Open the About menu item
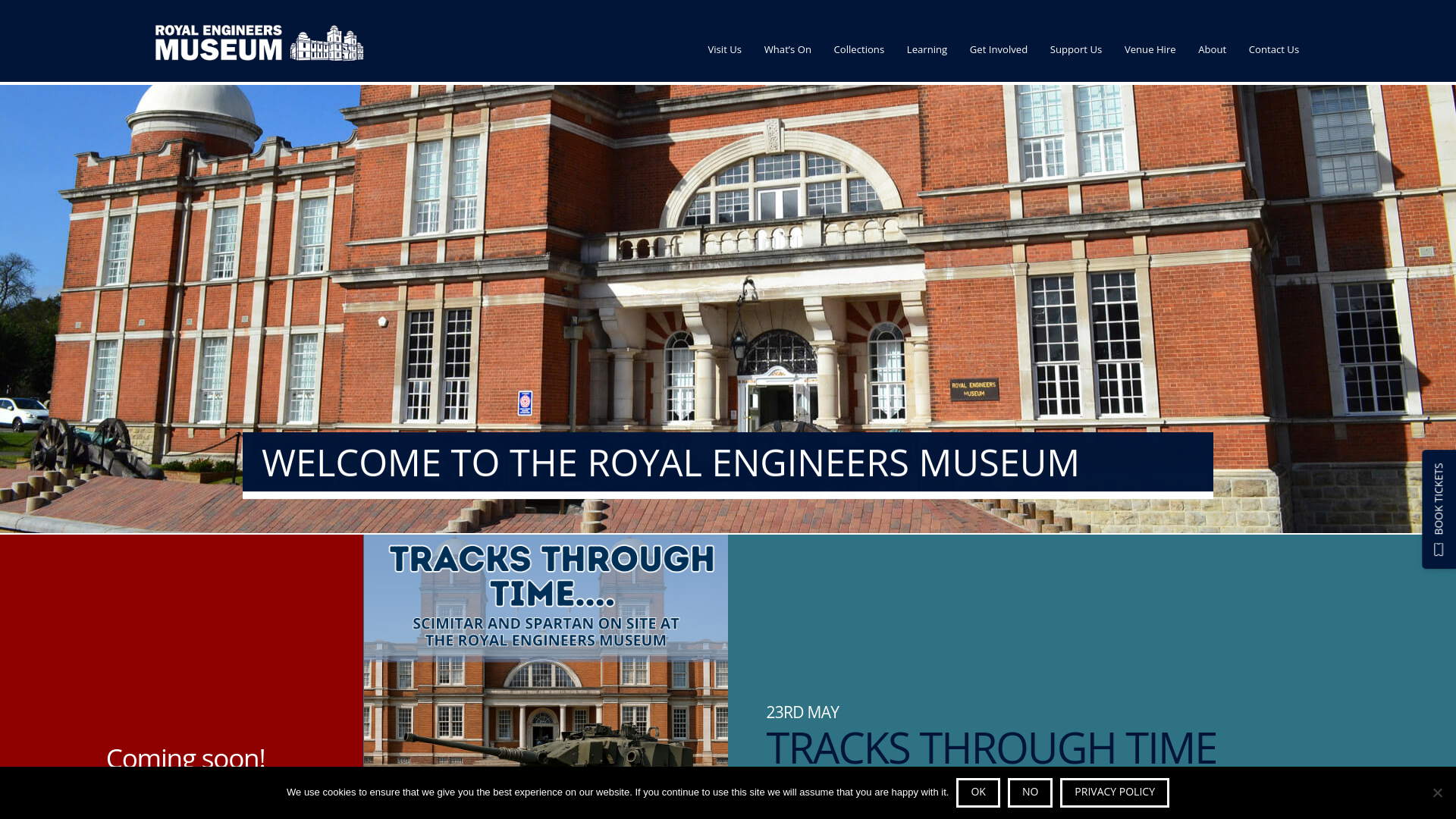 (1212, 49)
